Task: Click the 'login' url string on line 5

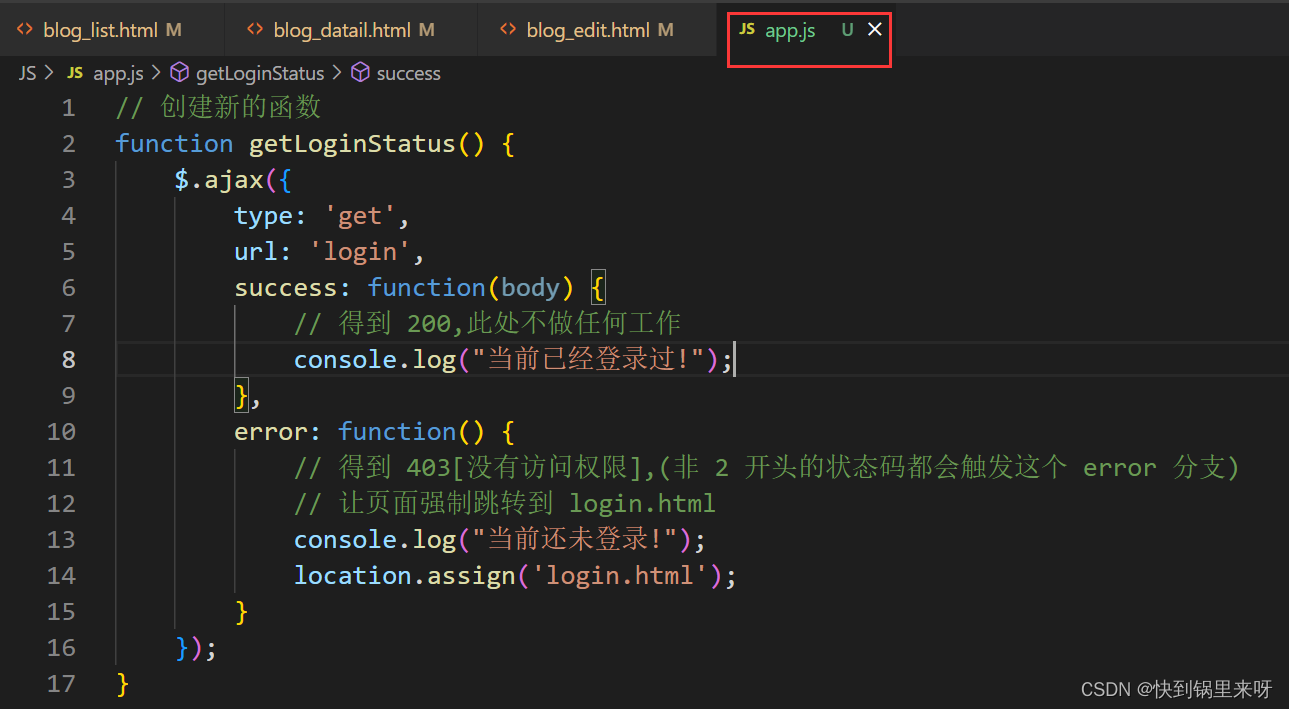Action: tap(366, 252)
